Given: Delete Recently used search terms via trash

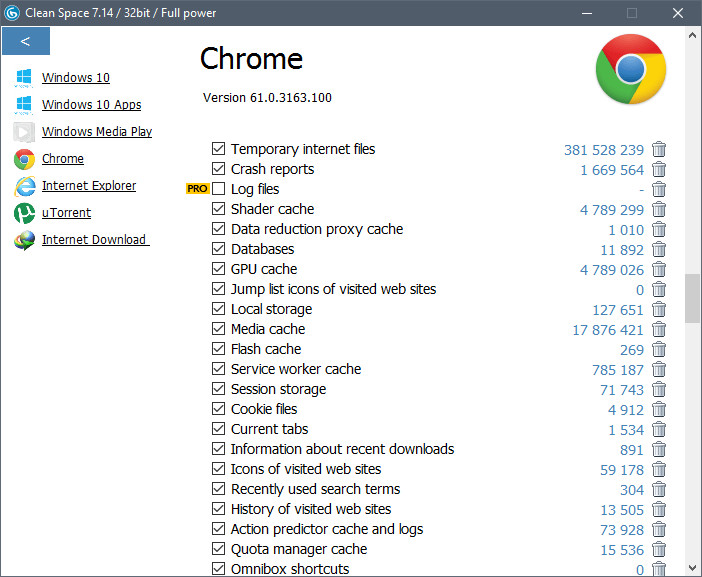Looking at the screenshot, I should coord(659,489).
